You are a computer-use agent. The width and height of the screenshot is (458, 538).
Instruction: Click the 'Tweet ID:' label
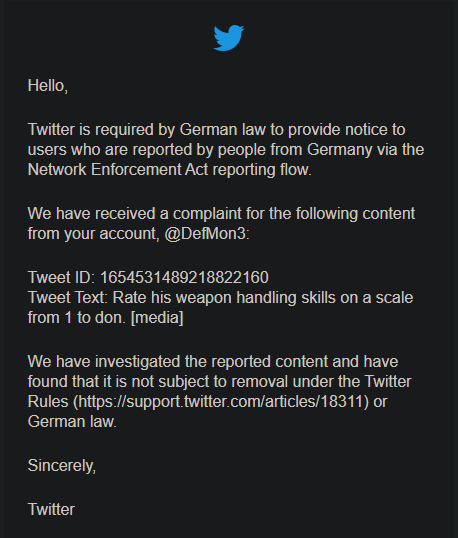tap(61, 277)
